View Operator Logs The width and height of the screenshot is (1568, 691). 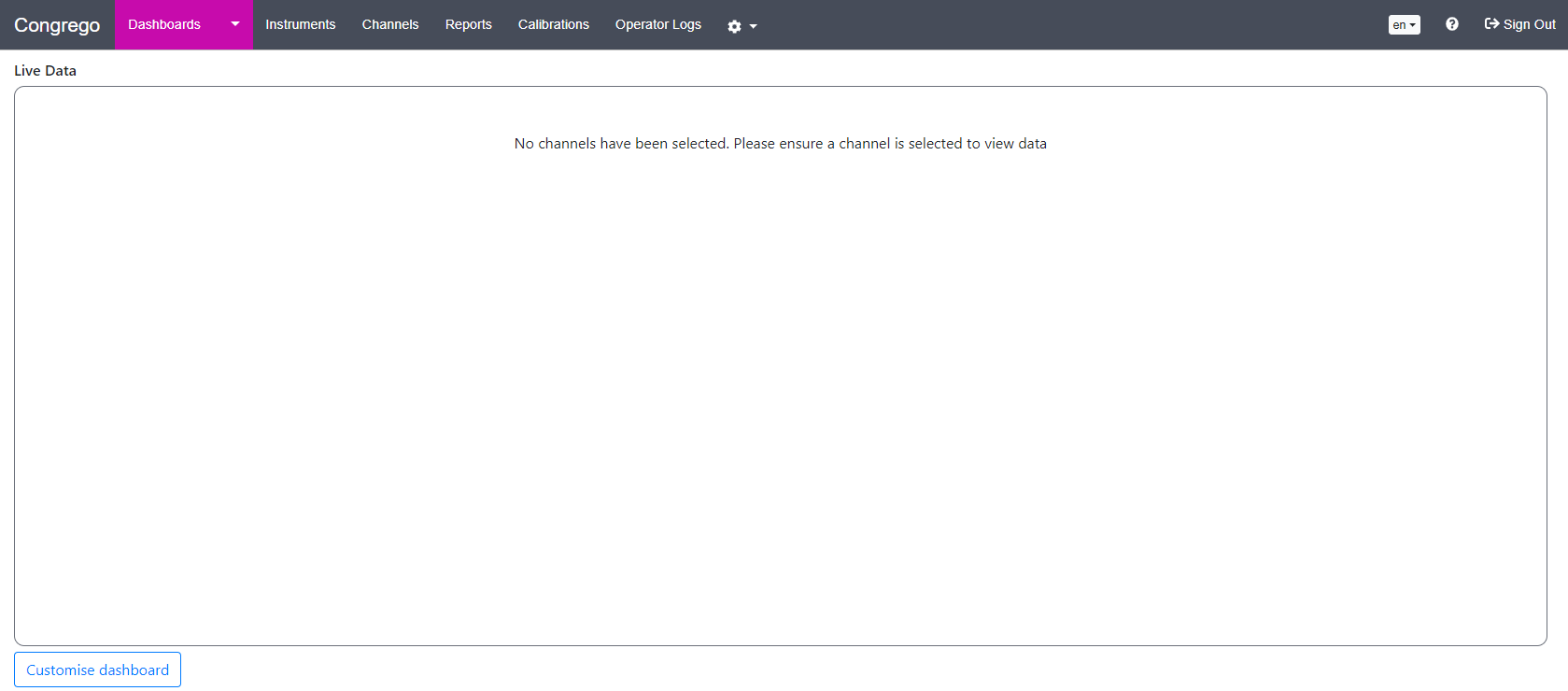pos(658,24)
